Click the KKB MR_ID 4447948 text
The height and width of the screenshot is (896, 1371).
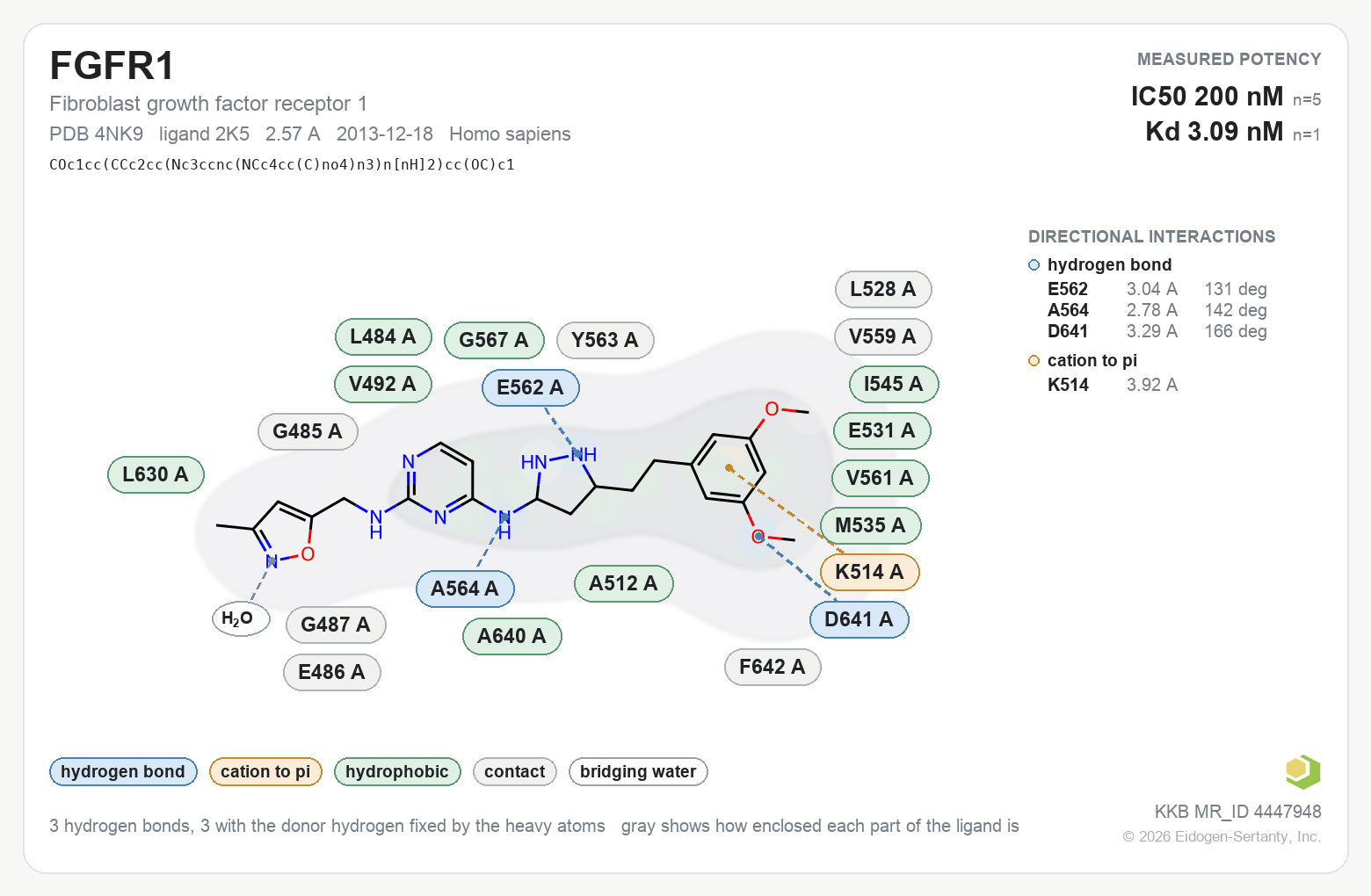pos(1237,812)
